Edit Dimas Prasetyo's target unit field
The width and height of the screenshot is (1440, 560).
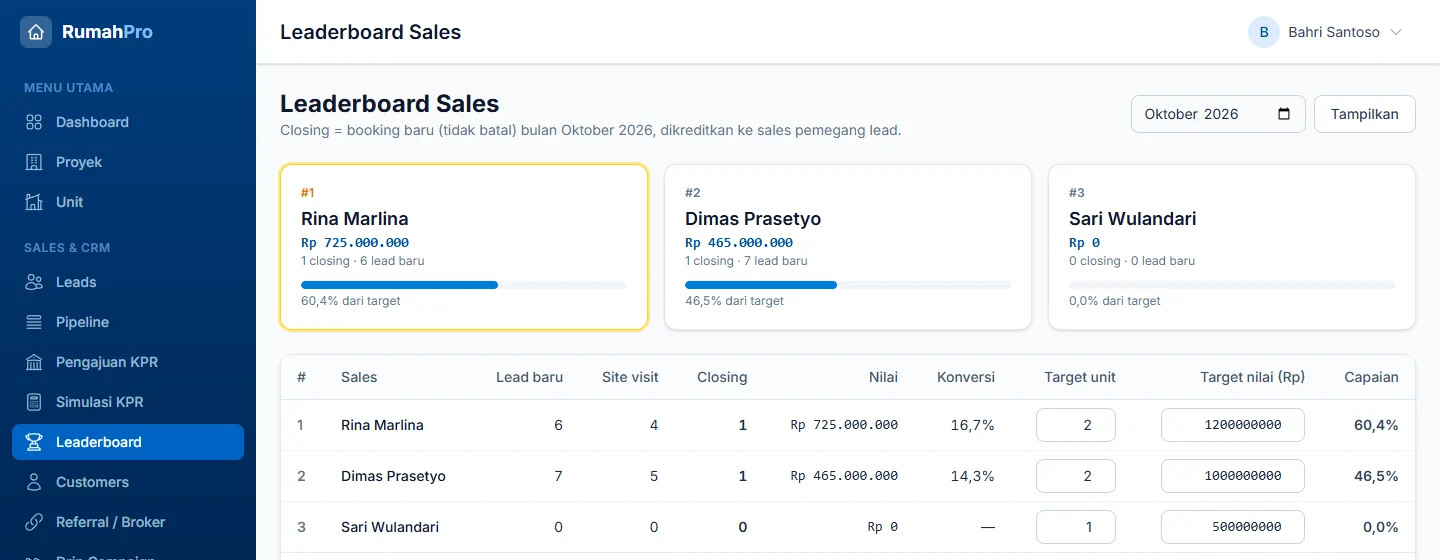pos(1076,476)
